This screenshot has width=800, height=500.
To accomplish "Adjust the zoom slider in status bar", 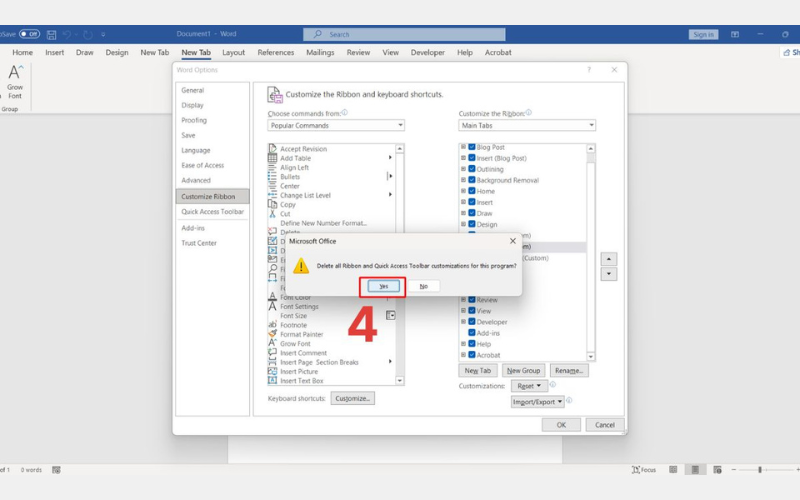I will click(760, 469).
